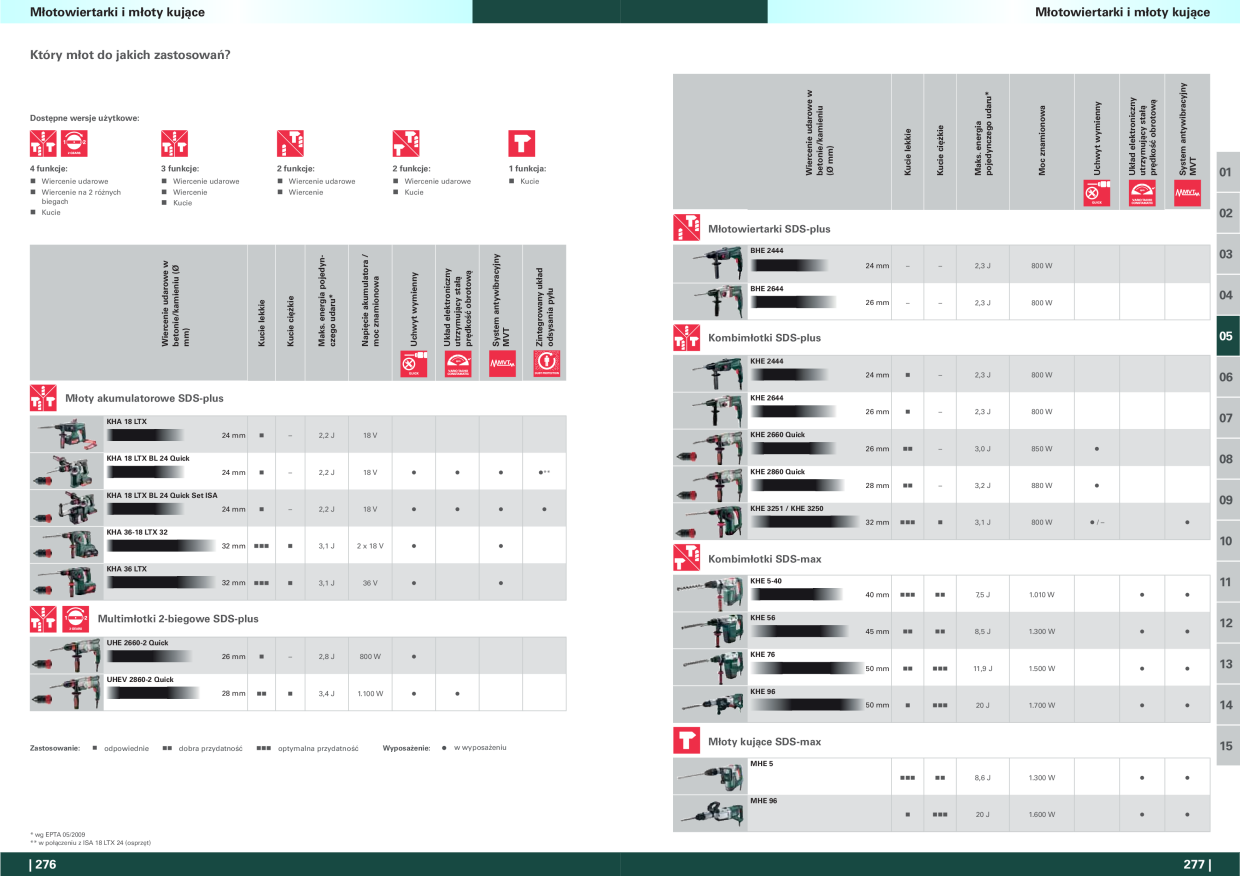
Task: Click '2 x 18 V' voltage value
Action: pos(370,546)
